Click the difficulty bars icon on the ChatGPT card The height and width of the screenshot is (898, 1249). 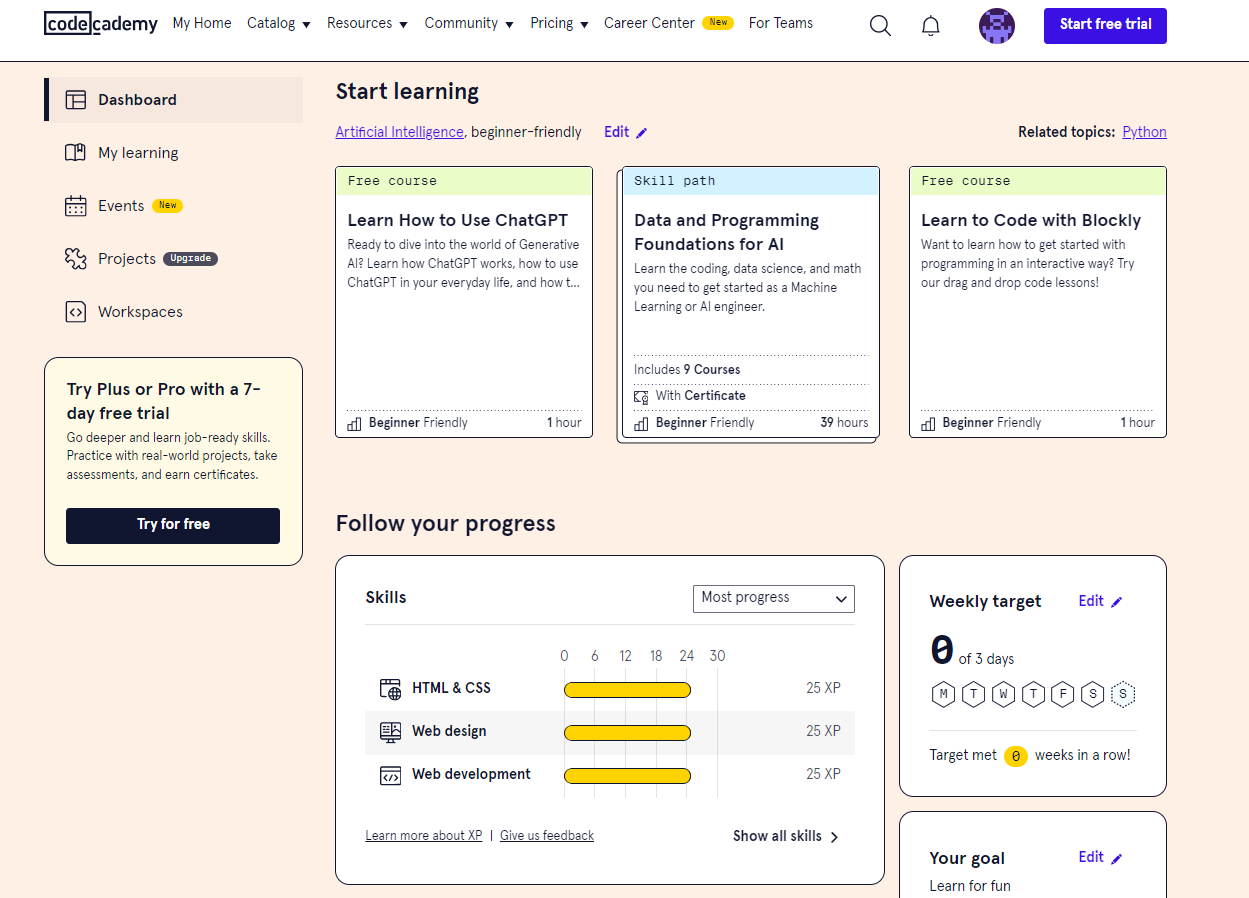[x=354, y=423]
